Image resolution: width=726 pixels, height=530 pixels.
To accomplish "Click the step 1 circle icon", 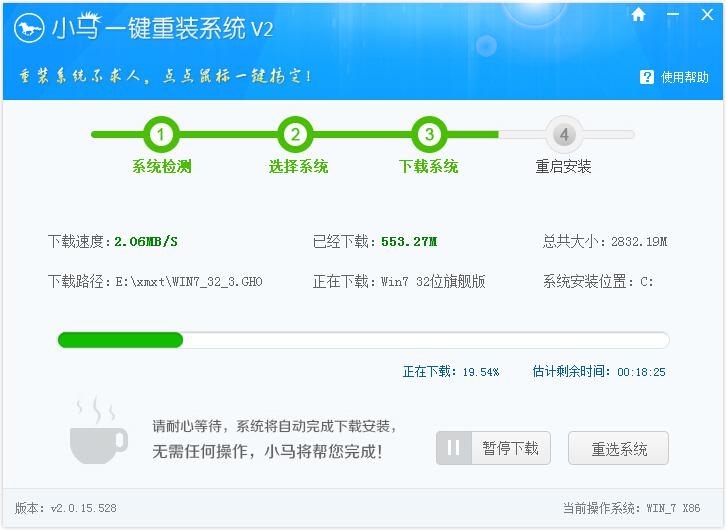I will 161,134.
